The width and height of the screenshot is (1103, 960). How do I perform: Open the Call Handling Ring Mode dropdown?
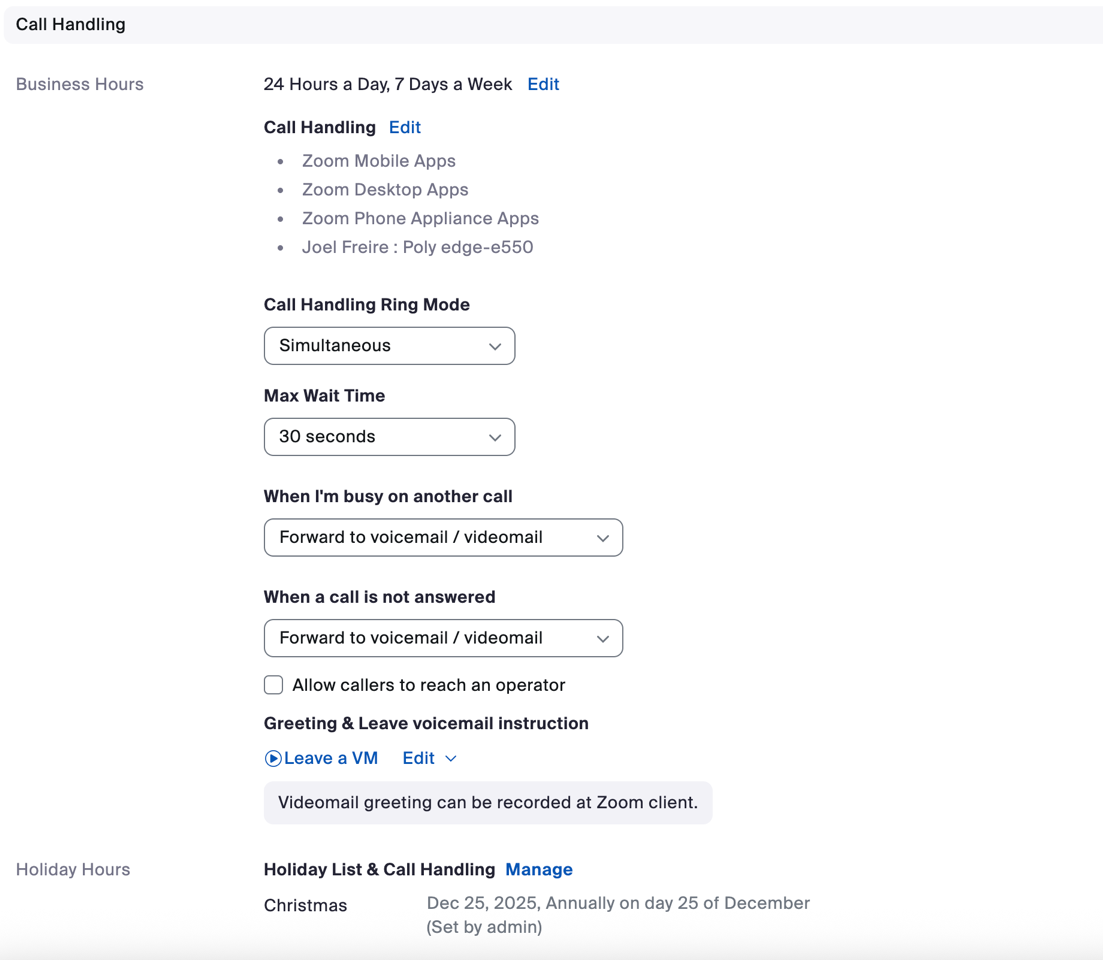[389, 346]
